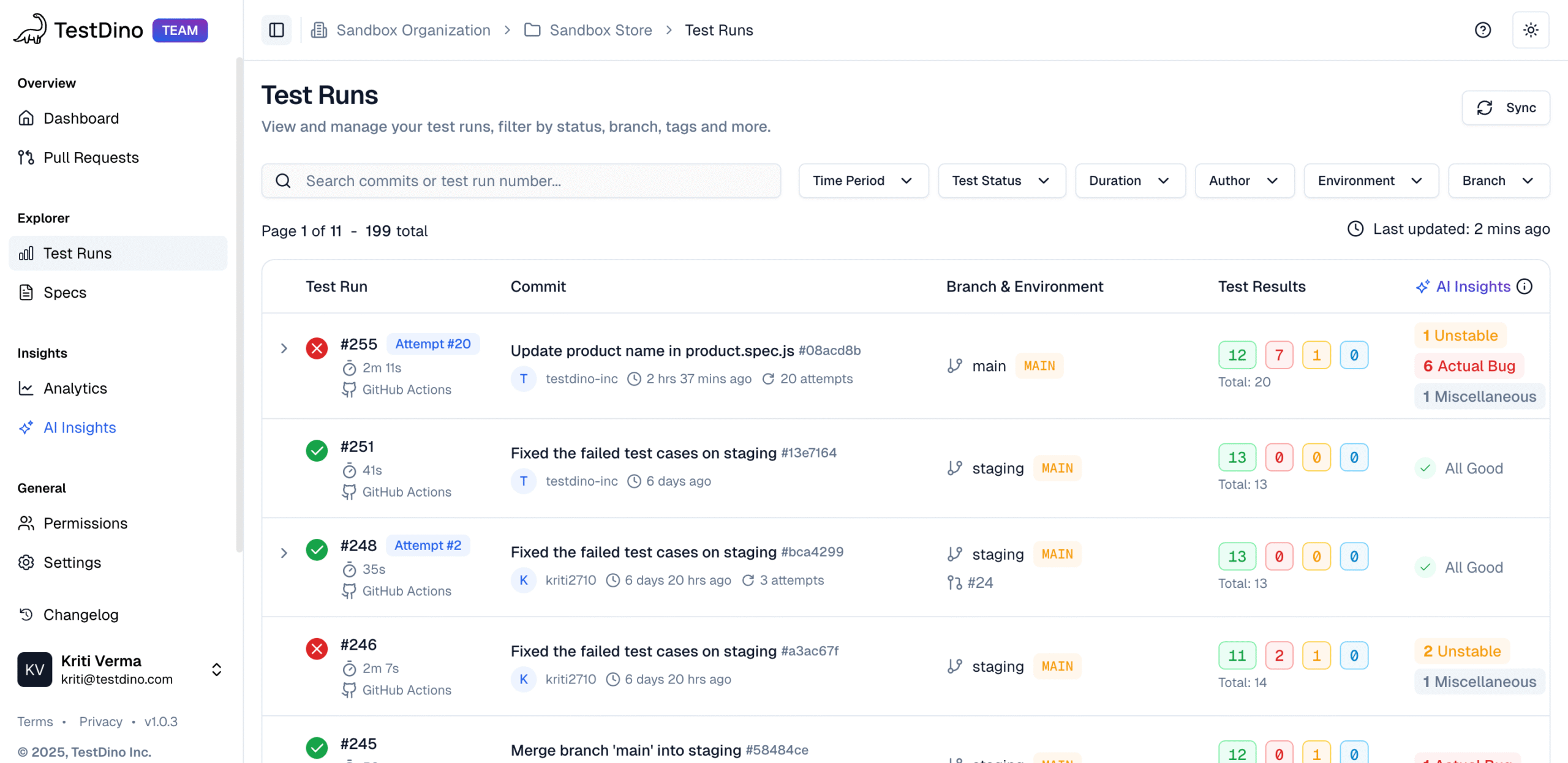Open Sandbox Organization breadcrumb link
Image resolution: width=1568 pixels, height=763 pixels.
413,30
